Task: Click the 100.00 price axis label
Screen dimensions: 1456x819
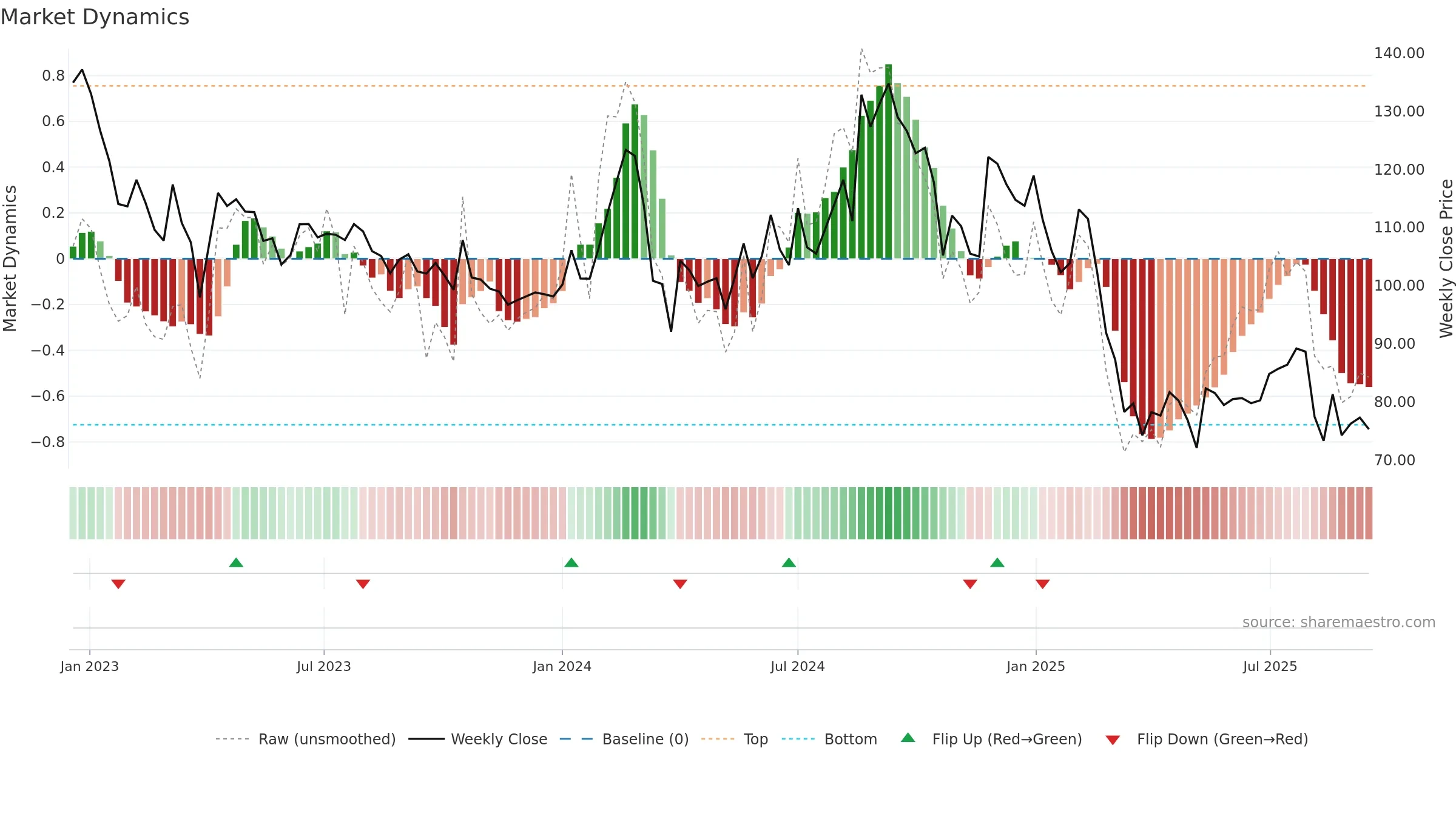Action: tap(1400, 286)
